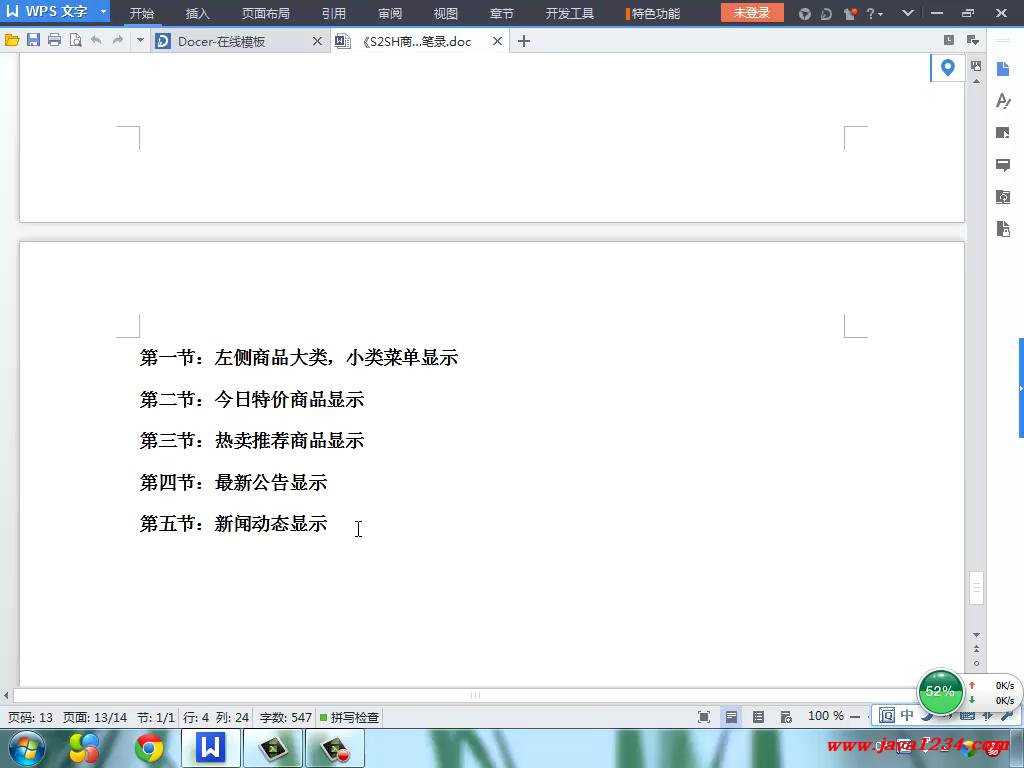Open the 插入 ribbon tab

point(197,13)
